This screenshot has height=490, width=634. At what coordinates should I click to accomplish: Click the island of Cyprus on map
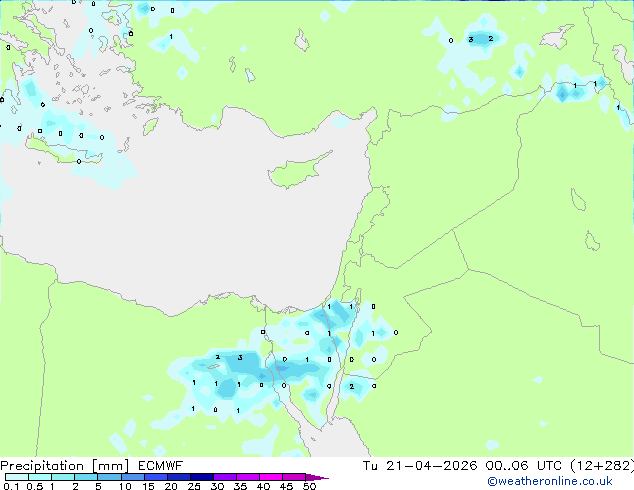click(295, 172)
